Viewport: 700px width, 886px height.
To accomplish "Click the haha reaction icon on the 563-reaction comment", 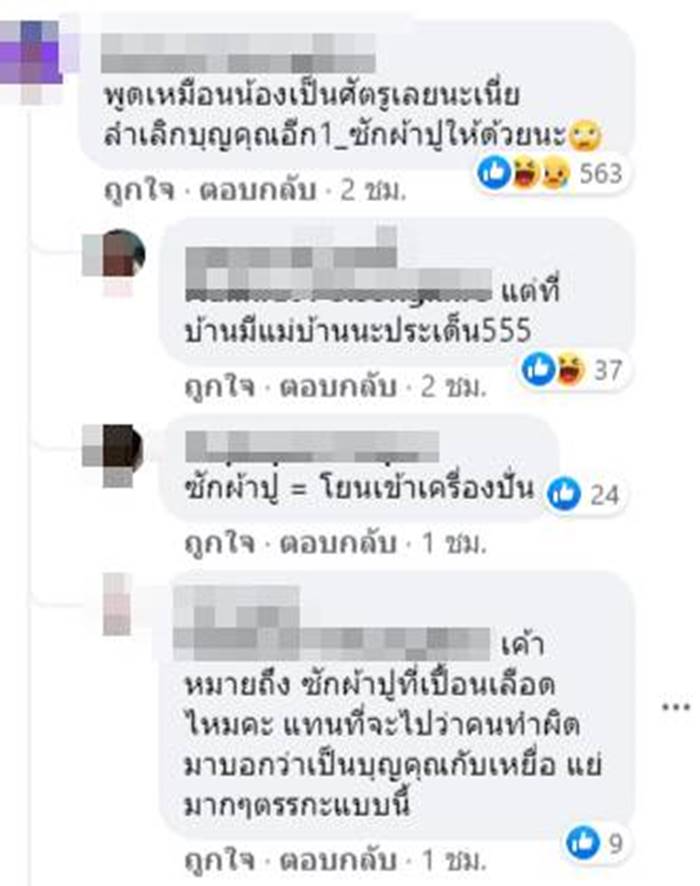I will pyautogui.click(x=525, y=173).
